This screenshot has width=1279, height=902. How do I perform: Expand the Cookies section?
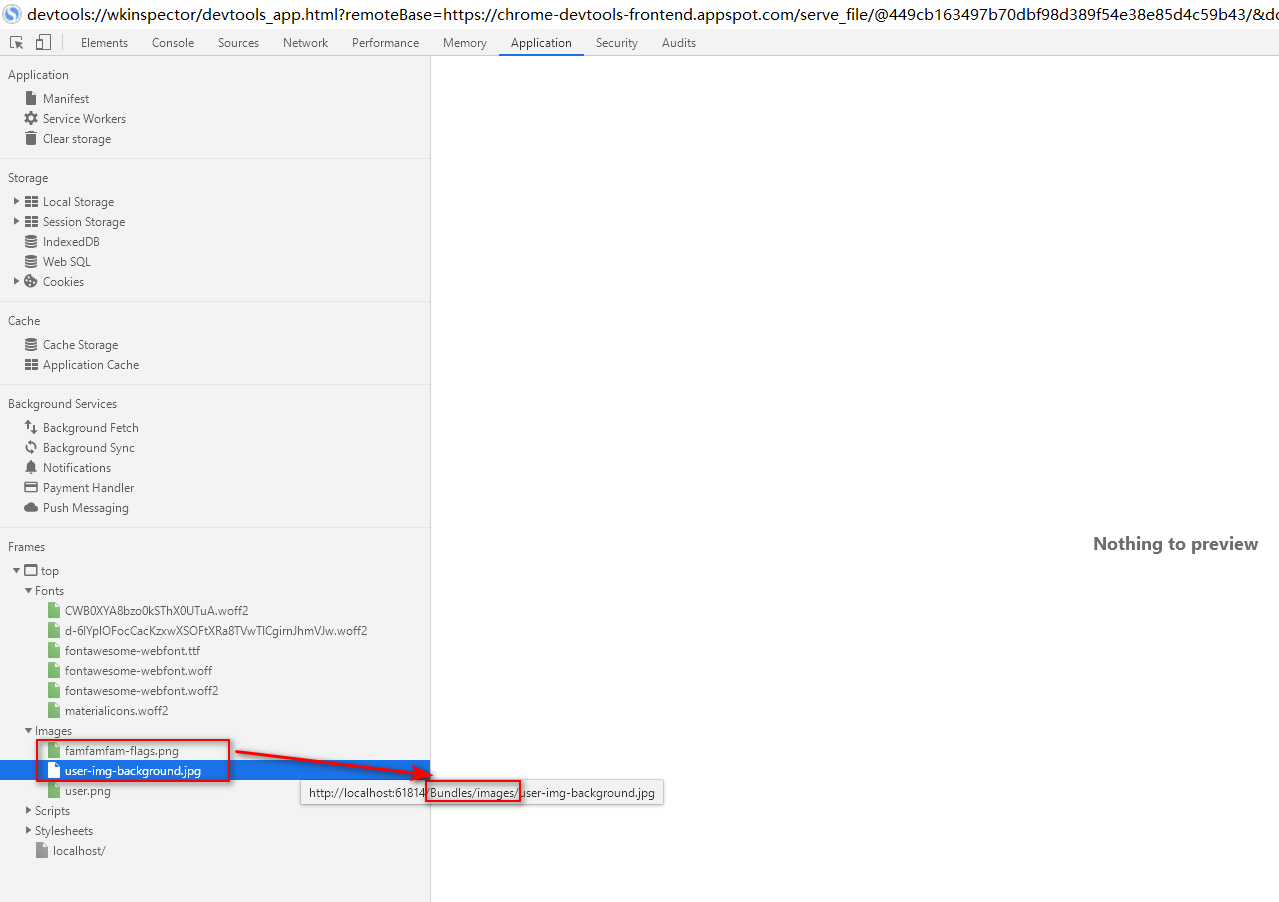coord(14,281)
